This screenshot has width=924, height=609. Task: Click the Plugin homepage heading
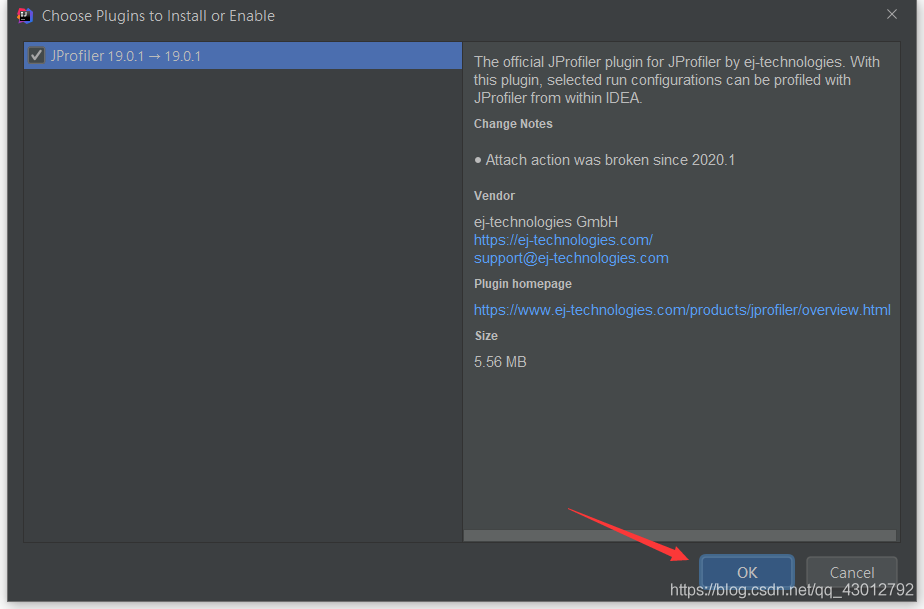coord(523,284)
